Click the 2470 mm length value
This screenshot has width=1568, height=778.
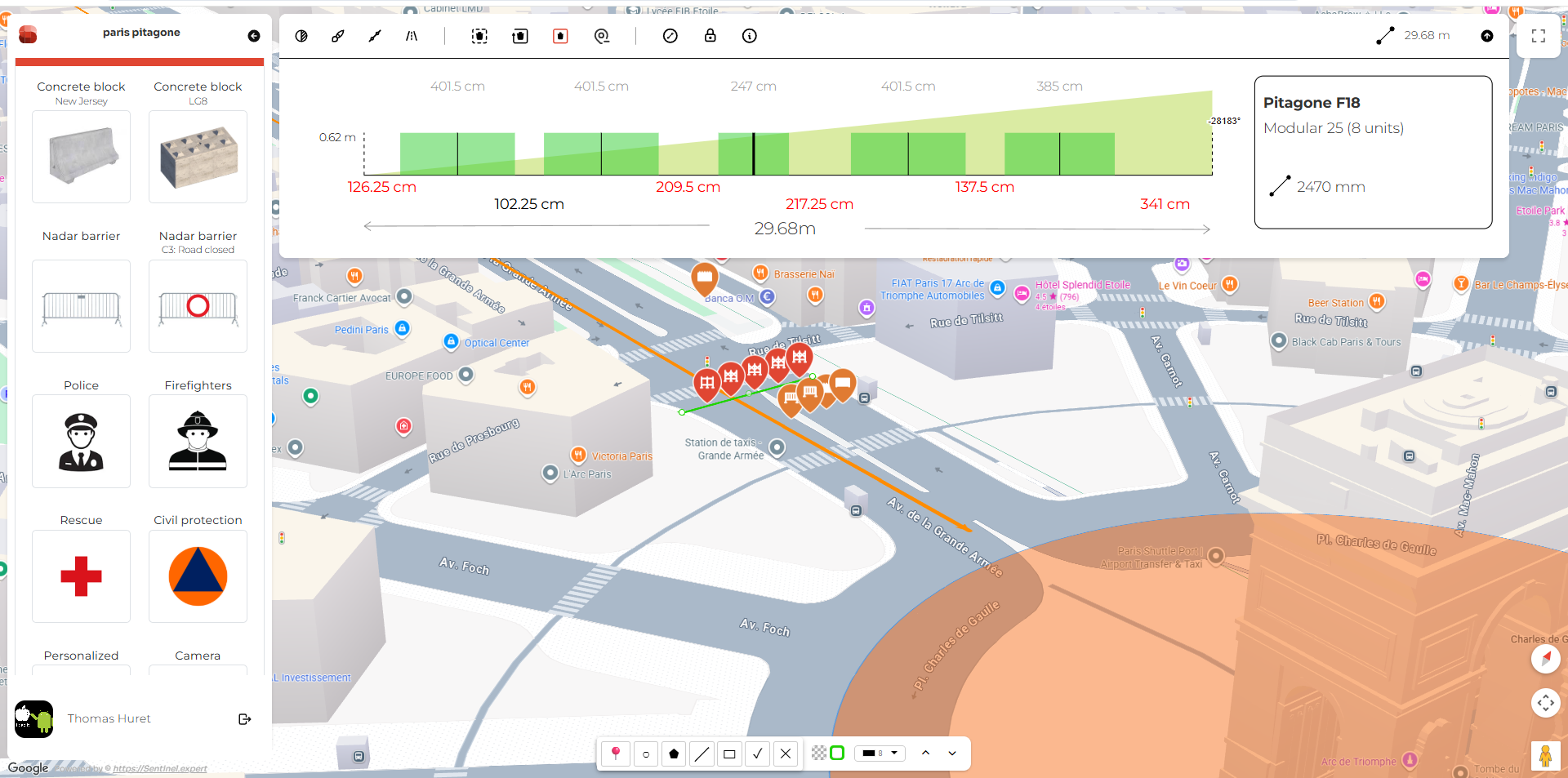tap(1330, 187)
